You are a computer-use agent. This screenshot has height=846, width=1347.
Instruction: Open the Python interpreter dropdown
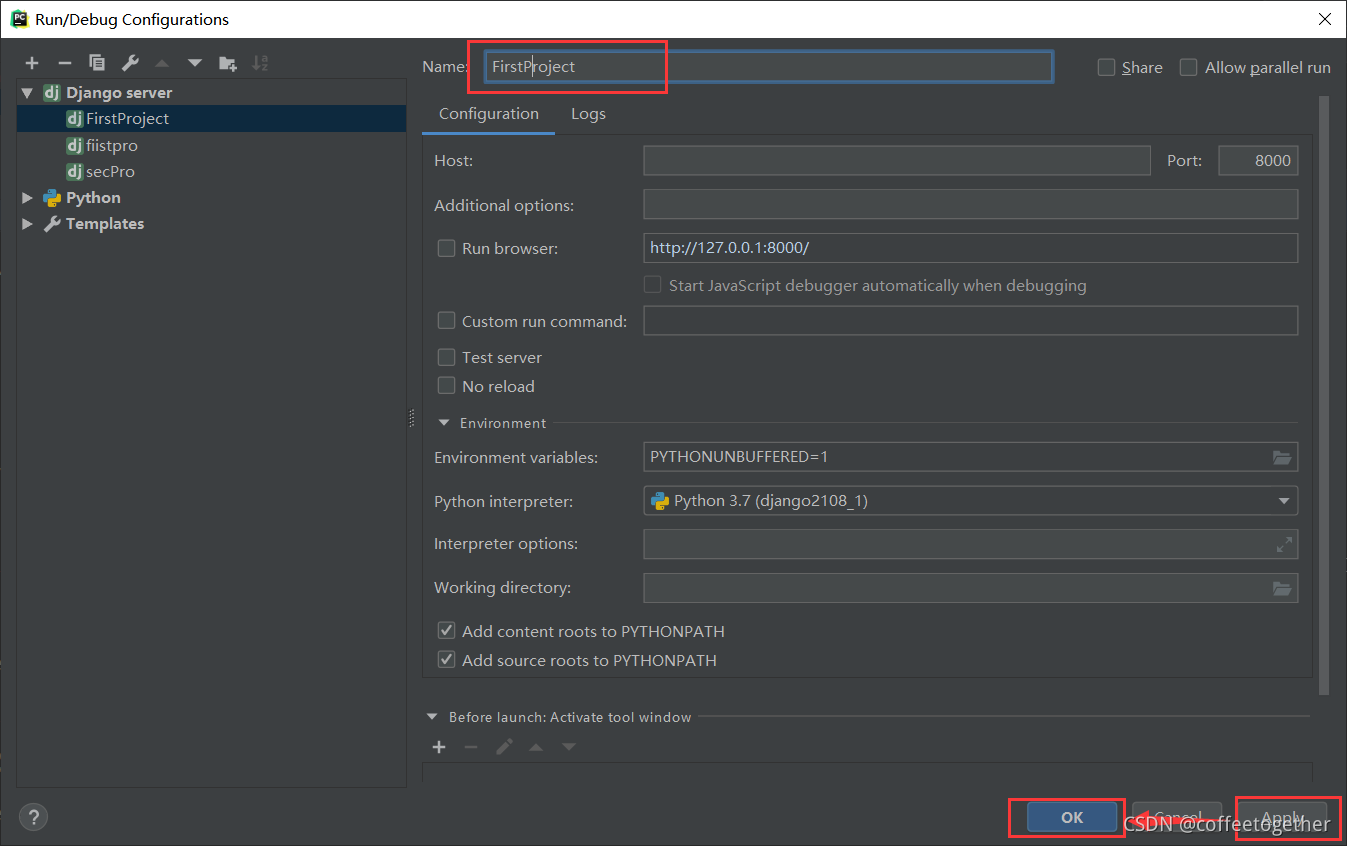[x=1283, y=501]
